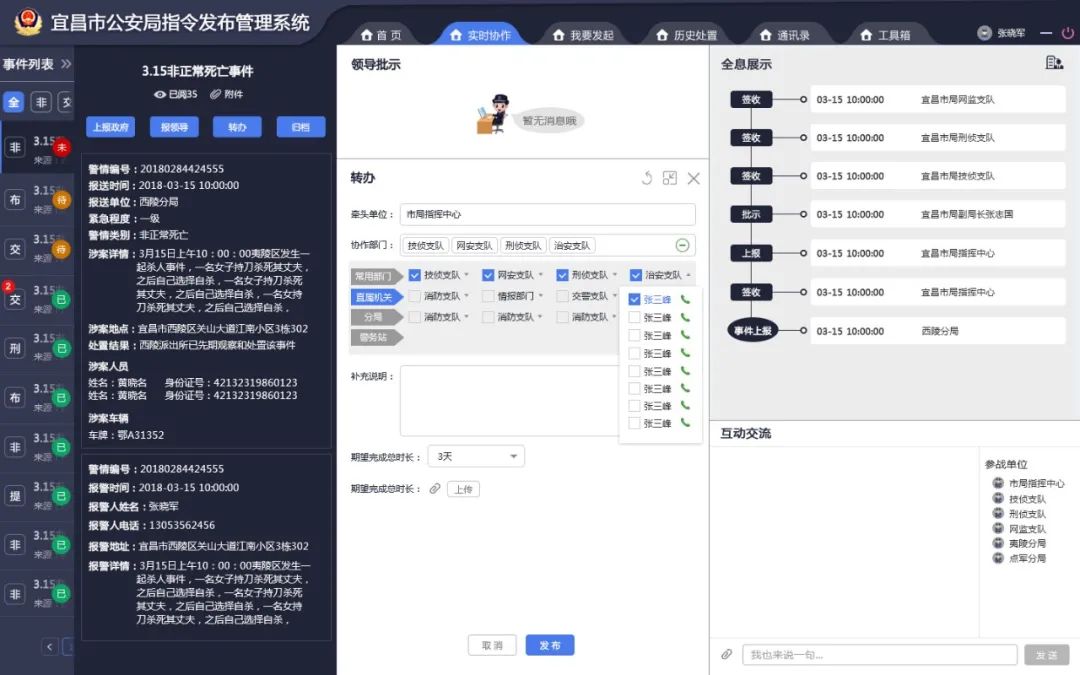Open the 张晓军 user avatar menu
1080x675 pixels.
pyautogui.click(x=983, y=31)
